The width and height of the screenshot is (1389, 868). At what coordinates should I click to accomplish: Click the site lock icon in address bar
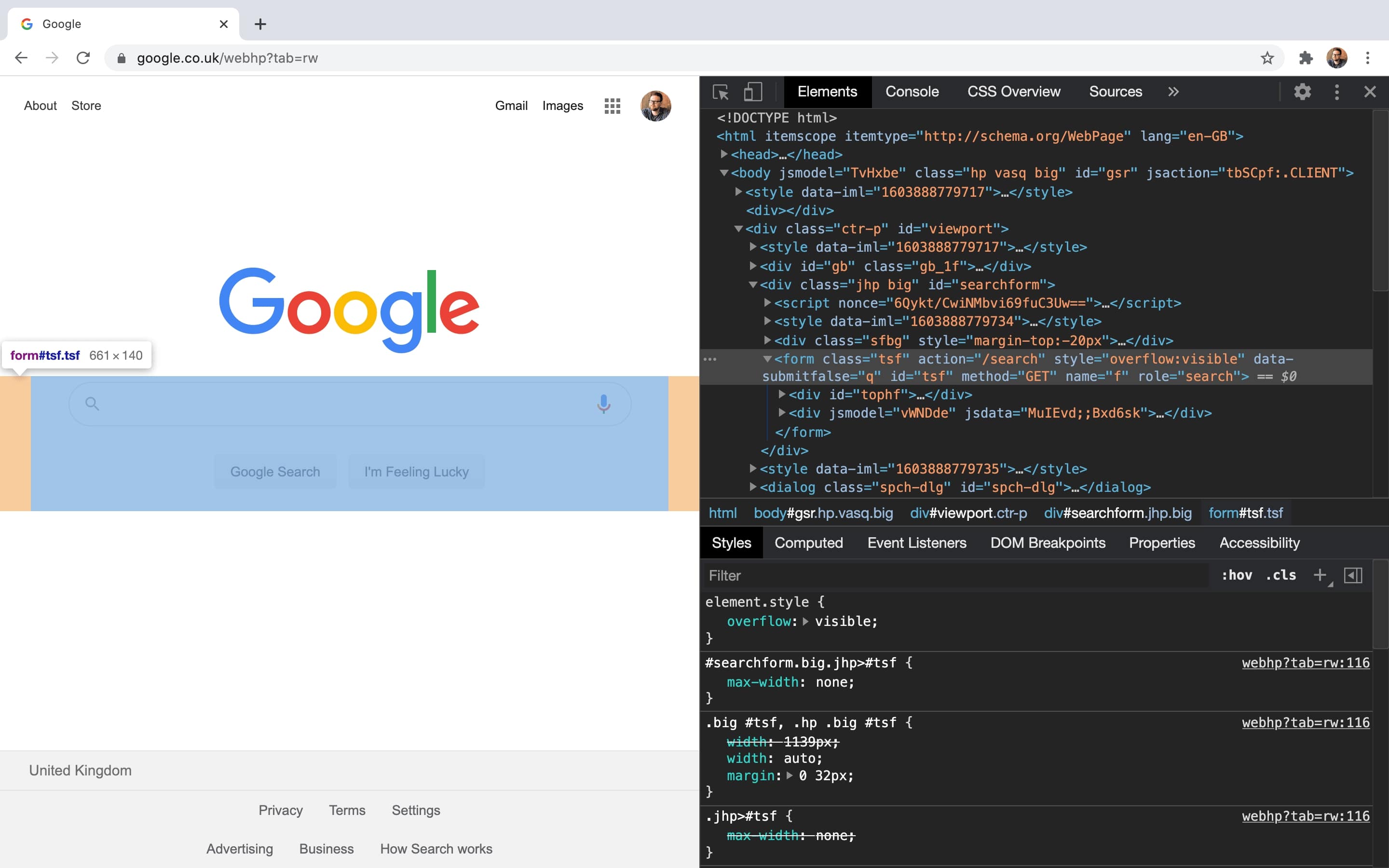click(121, 58)
